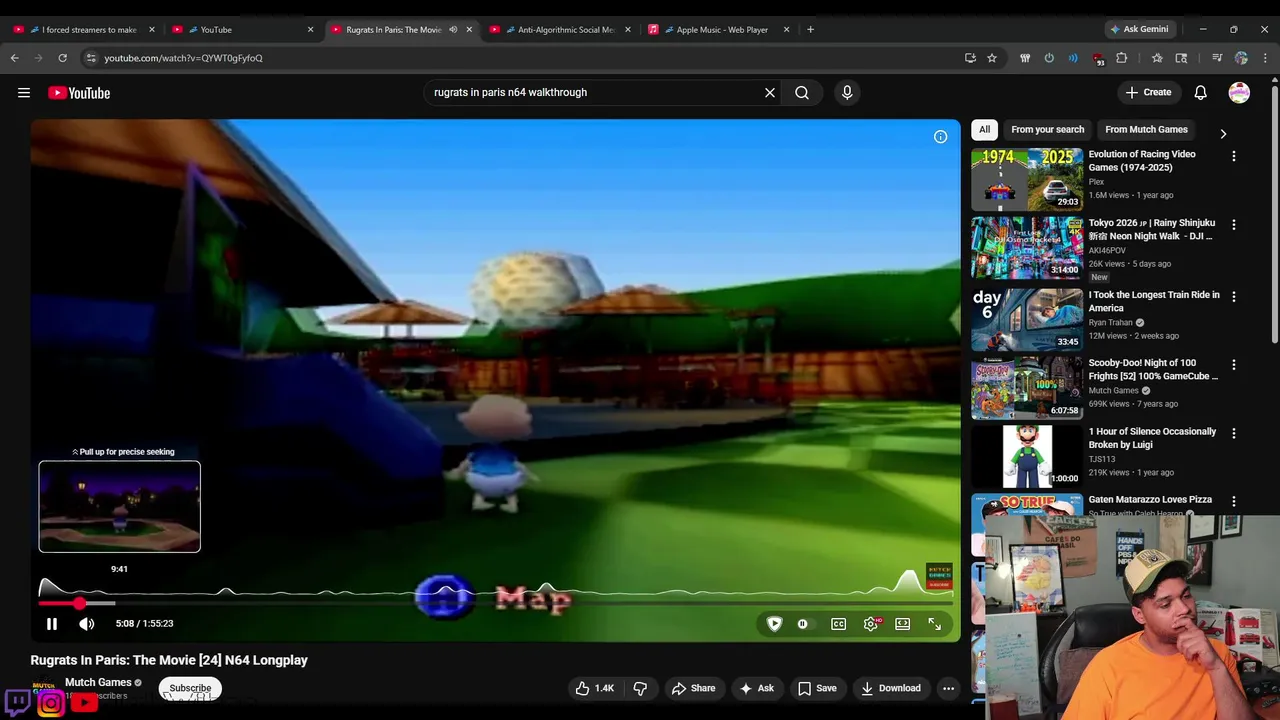
Task: Switch to the YouTube browser tab
Action: [x=242, y=30]
